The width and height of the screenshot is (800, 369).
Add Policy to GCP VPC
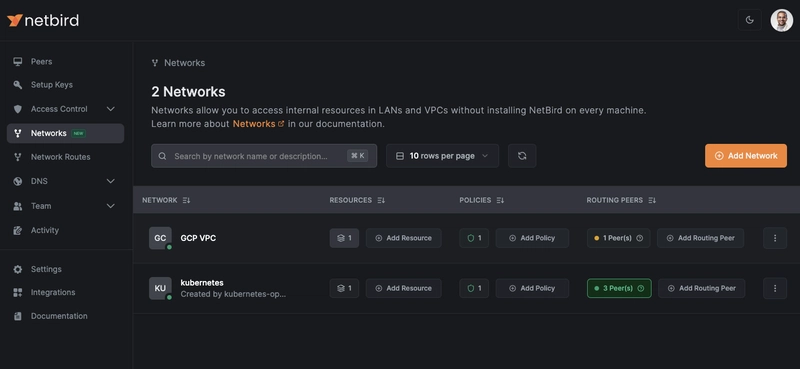[x=532, y=238]
